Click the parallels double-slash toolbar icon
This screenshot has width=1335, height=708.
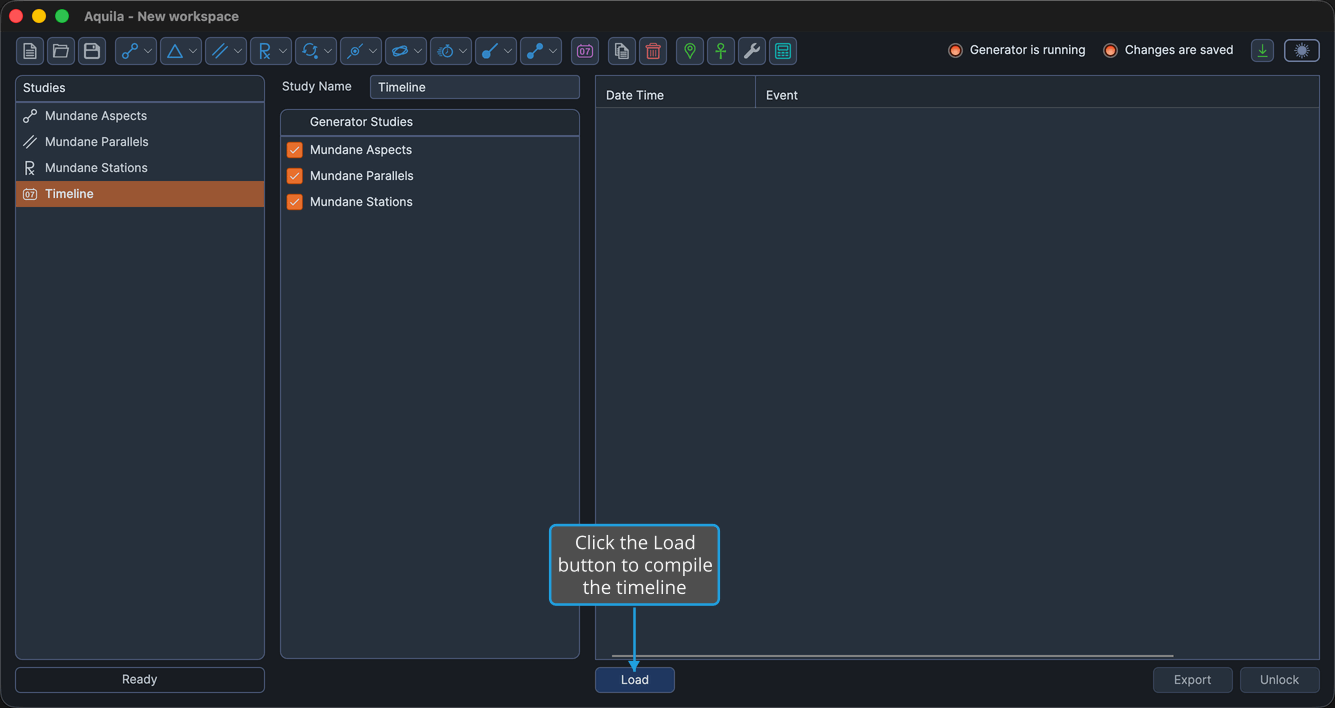click(x=219, y=51)
